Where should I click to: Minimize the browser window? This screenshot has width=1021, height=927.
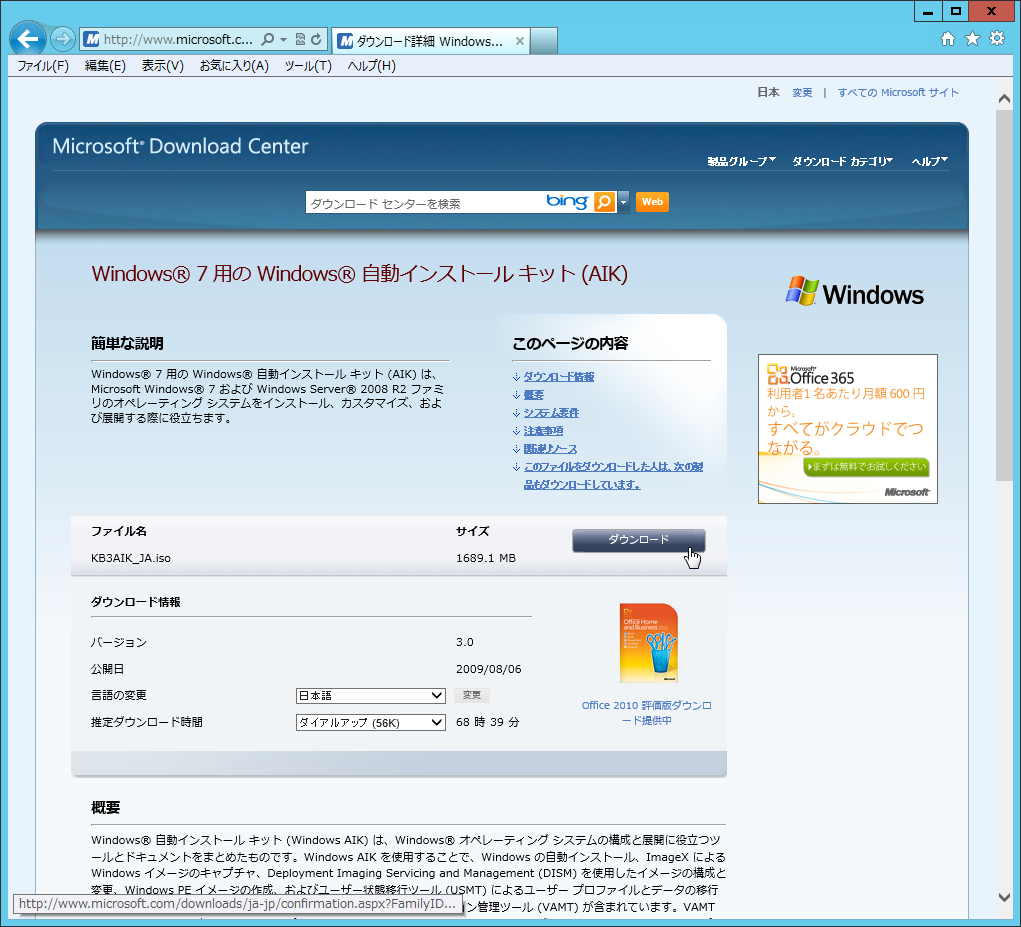[928, 11]
